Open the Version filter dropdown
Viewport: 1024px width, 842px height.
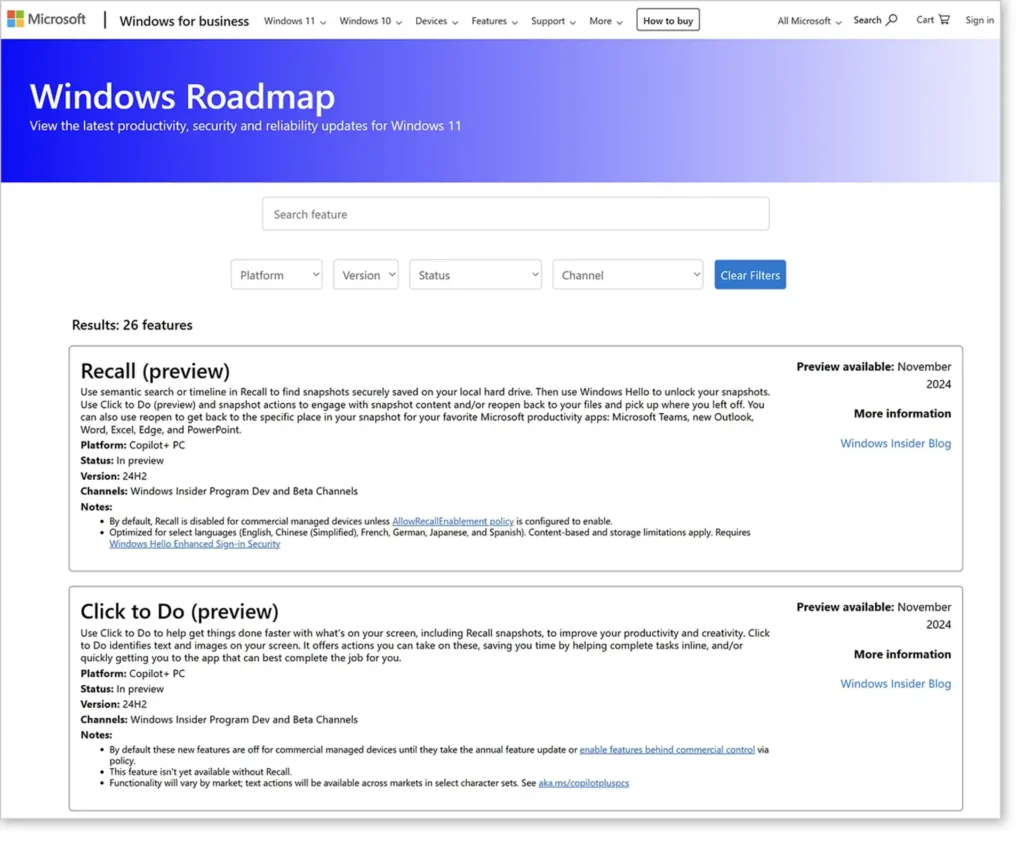366,275
